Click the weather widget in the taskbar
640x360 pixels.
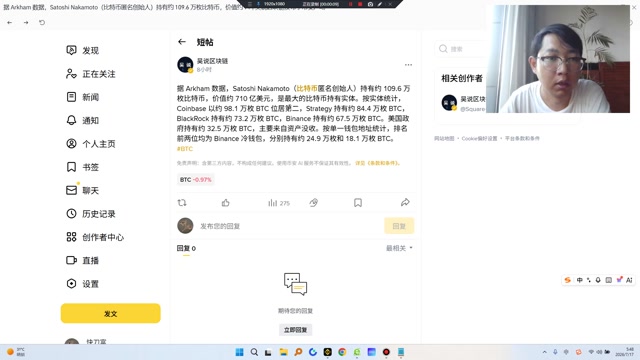click(16, 352)
